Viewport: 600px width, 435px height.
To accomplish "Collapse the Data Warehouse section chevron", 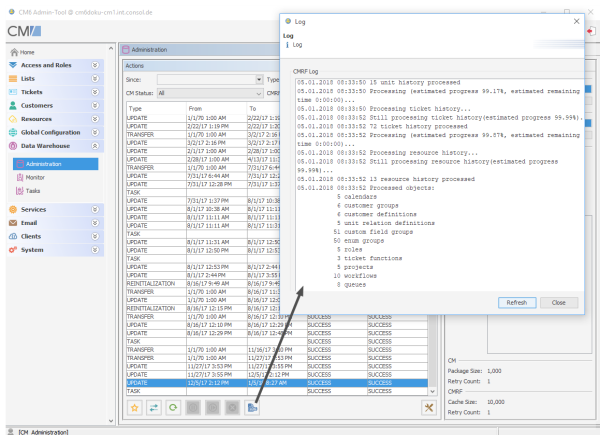I will (94, 145).
